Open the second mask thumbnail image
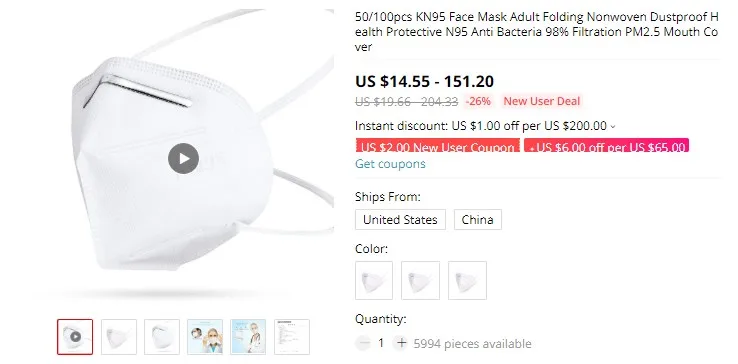 (119, 337)
